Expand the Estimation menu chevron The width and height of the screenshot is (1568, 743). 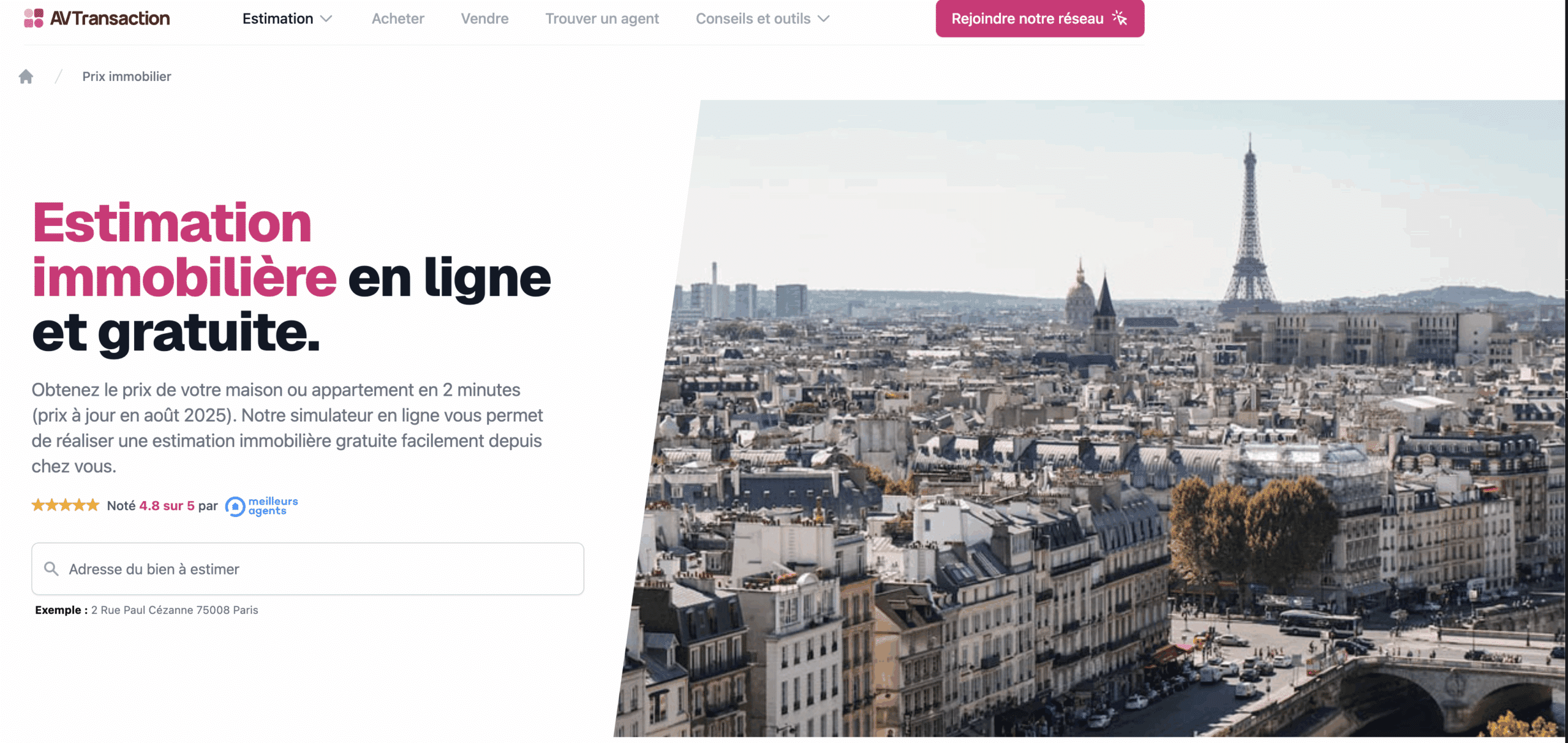point(326,19)
